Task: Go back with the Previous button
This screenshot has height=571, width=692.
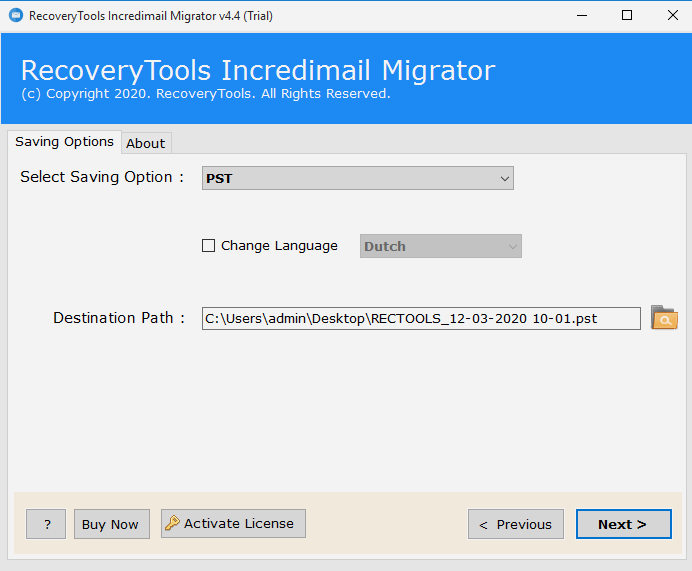Action: [x=515, y=524]
